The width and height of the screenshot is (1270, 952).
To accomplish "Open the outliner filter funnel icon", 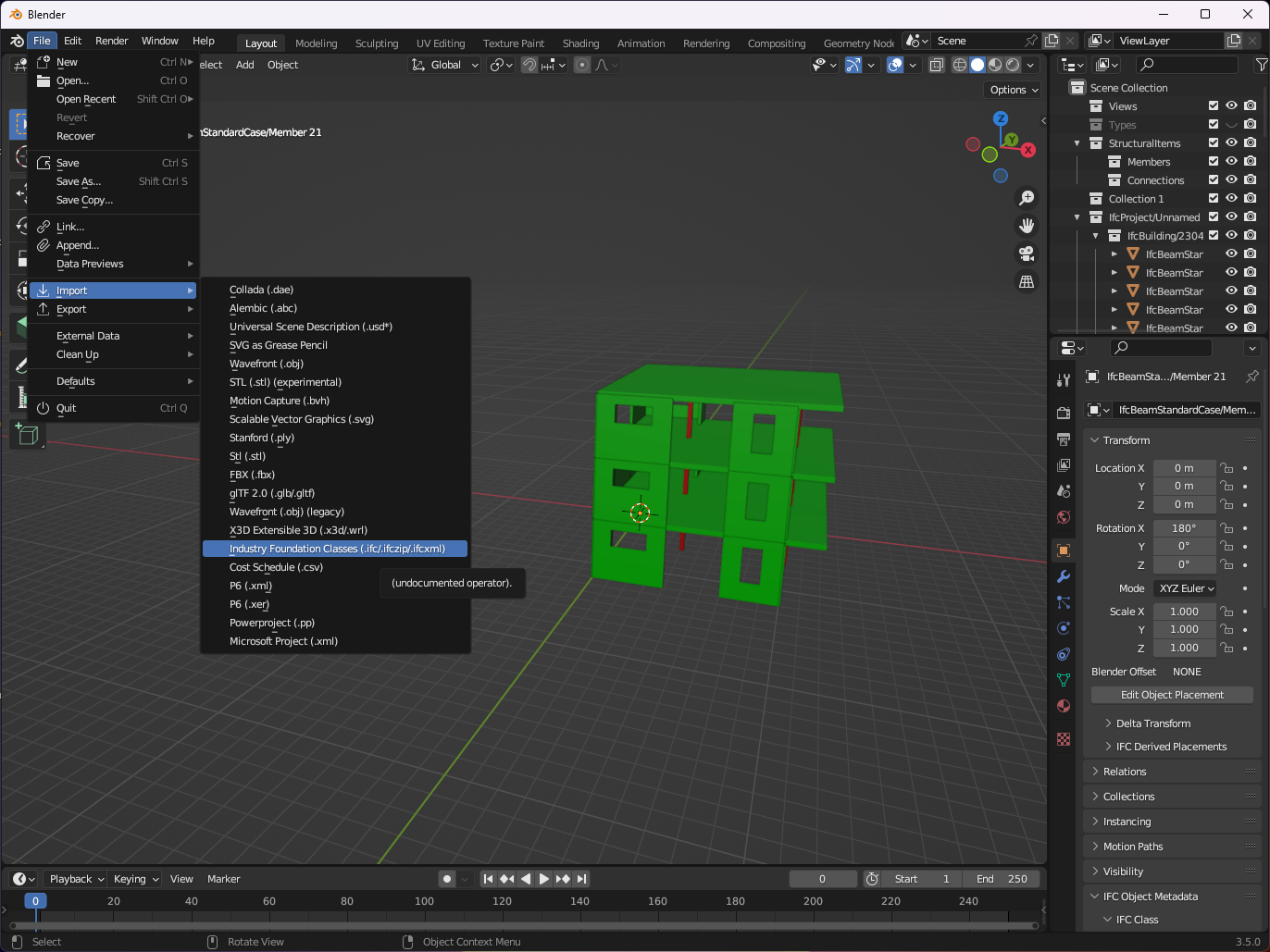I will pos(1263,65).
